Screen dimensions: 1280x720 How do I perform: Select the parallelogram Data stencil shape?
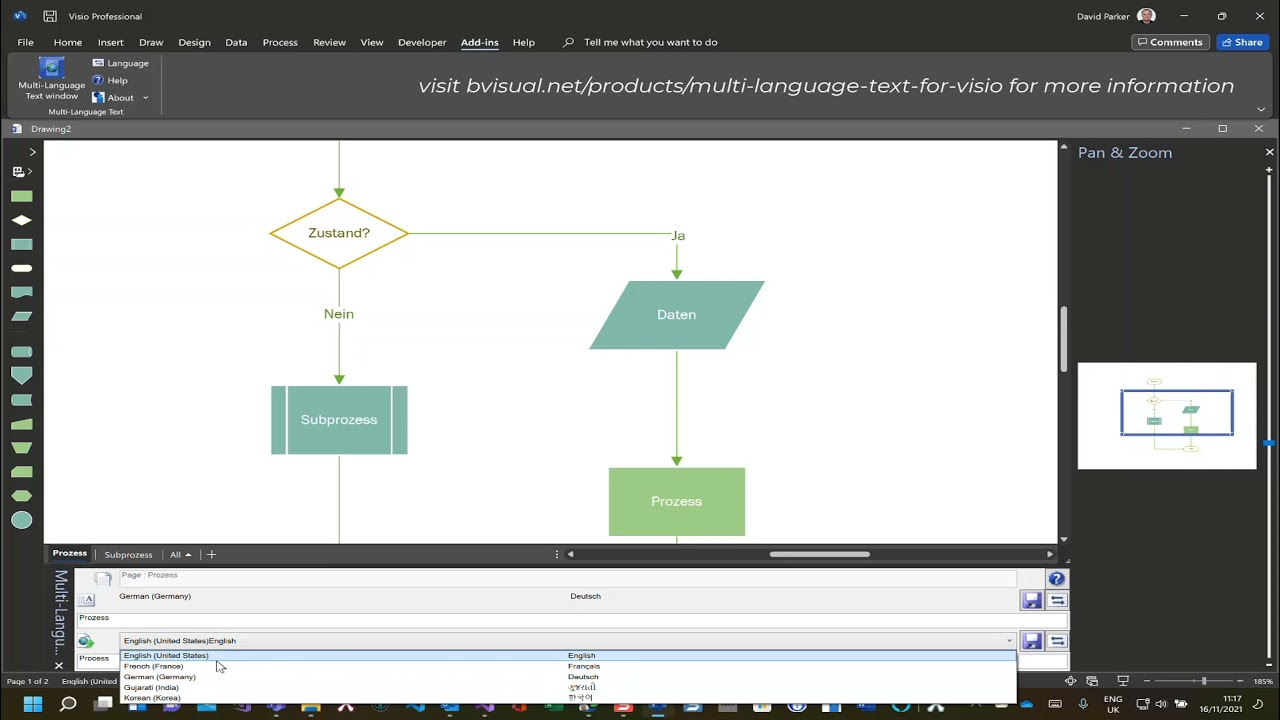point(21,316)
